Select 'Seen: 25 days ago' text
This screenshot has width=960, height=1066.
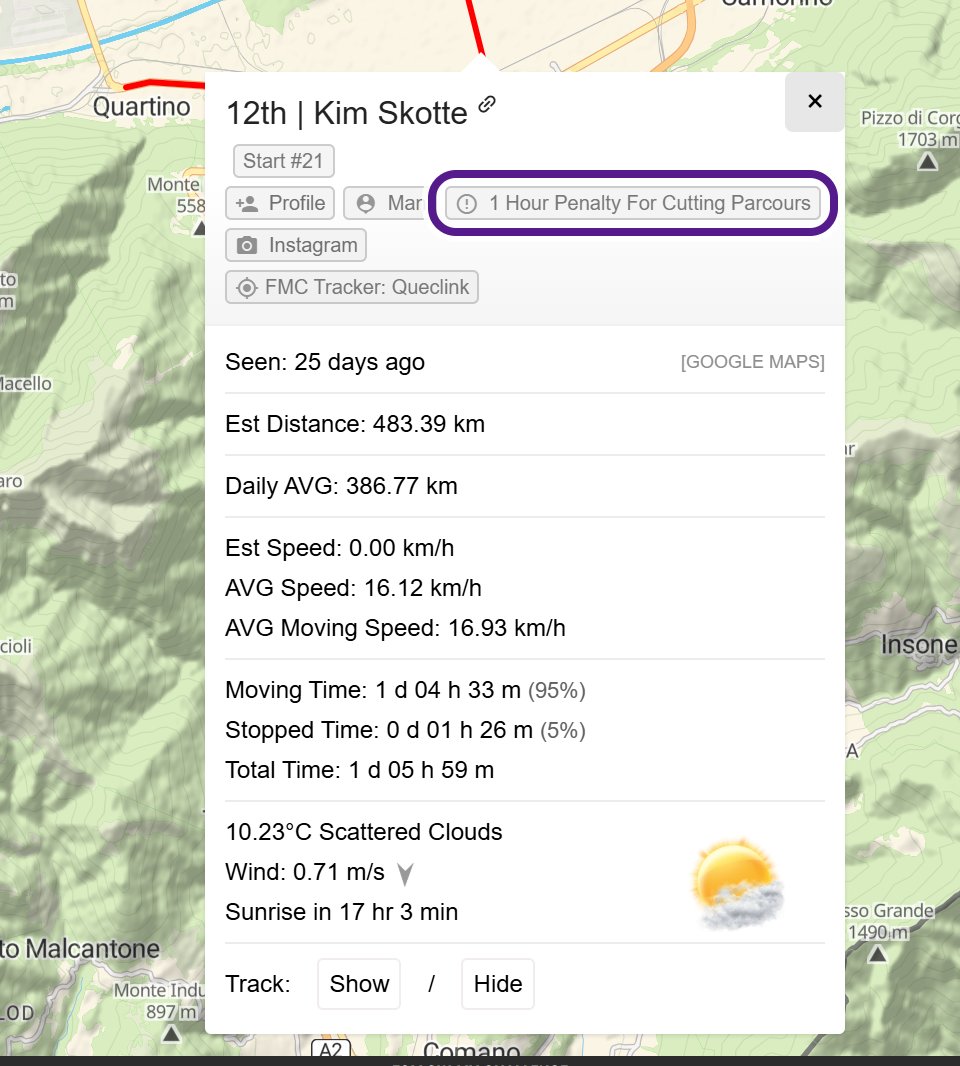(325, 362)
